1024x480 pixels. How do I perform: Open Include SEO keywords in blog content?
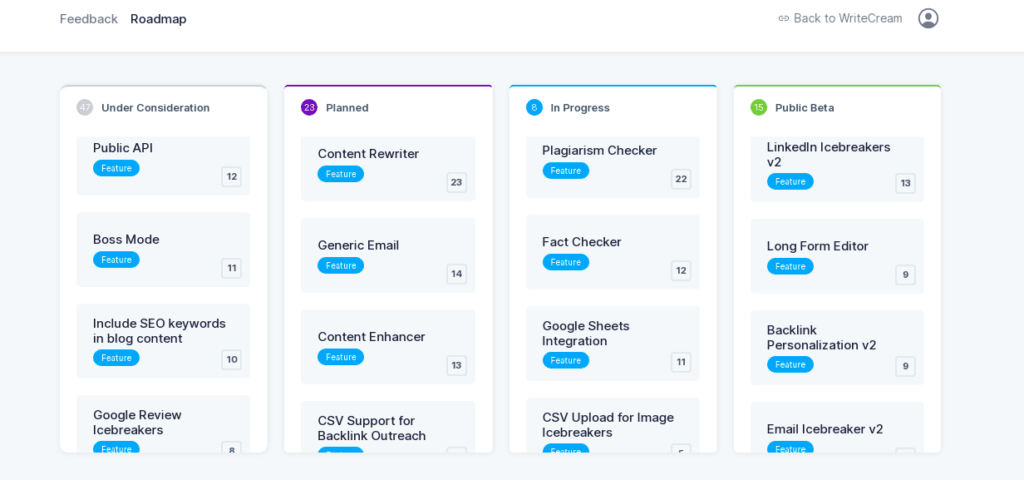[x=163, y=341]
